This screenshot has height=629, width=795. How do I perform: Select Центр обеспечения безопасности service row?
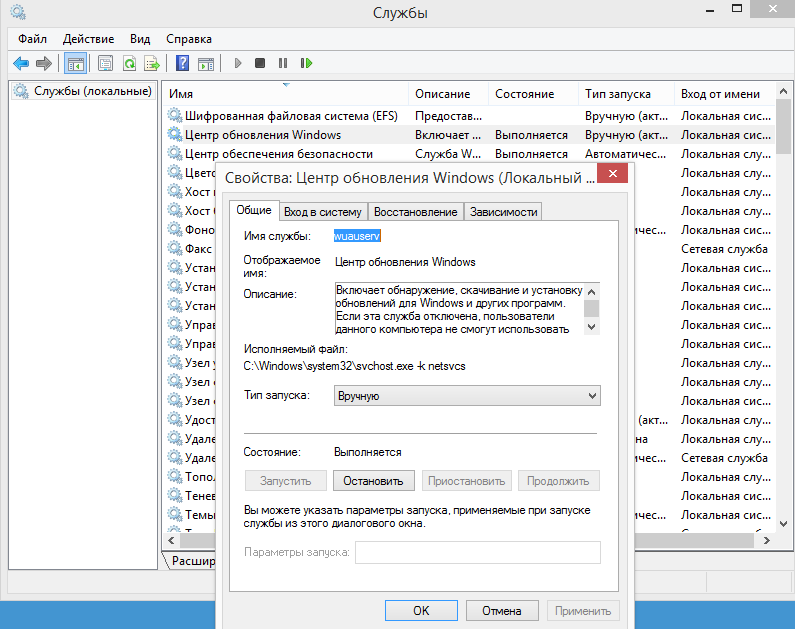point(469,154)
